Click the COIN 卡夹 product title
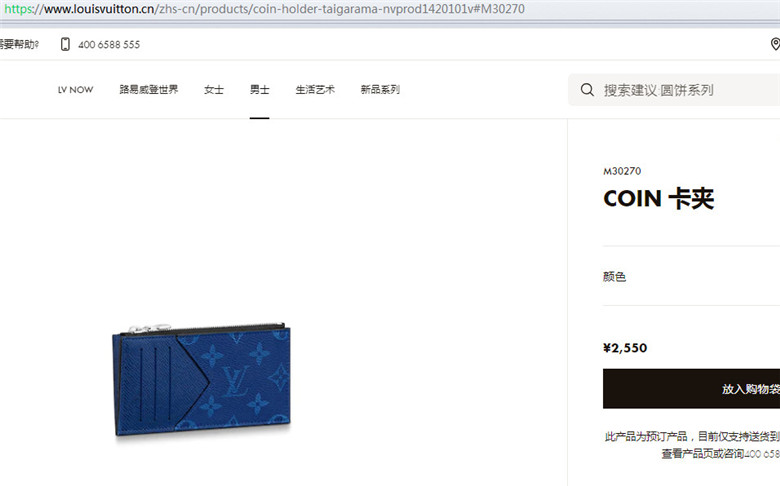The width and height of the screenshot is (780, 486). pos(659,199)
